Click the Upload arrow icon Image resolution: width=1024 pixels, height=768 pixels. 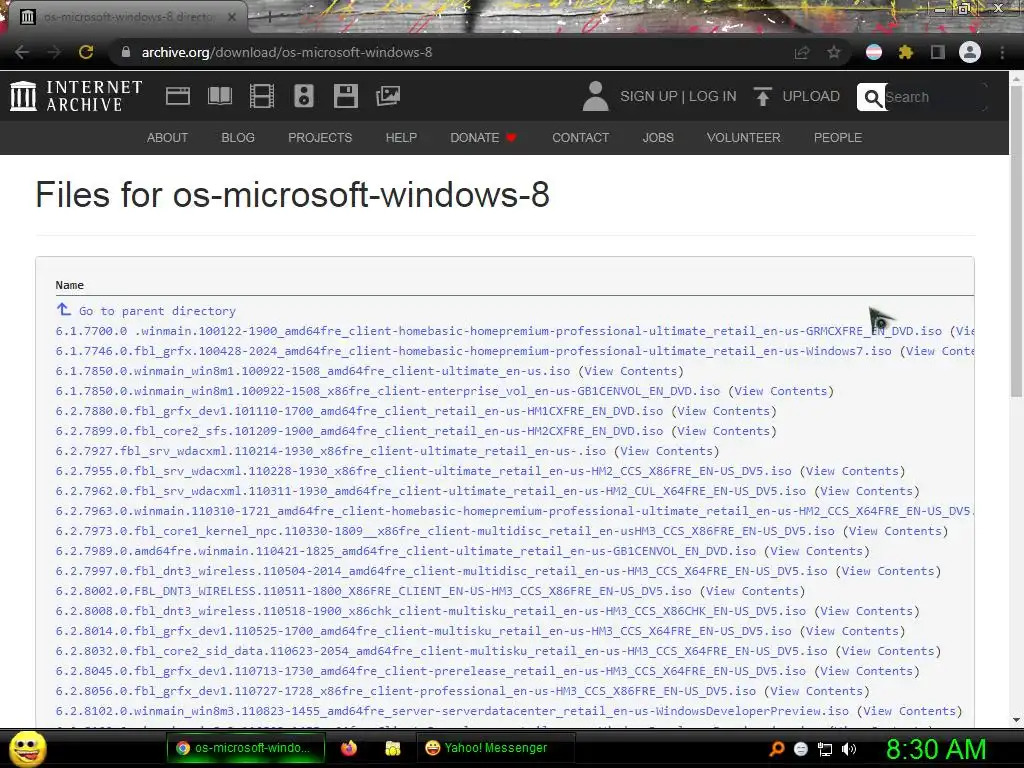(762, 96)
